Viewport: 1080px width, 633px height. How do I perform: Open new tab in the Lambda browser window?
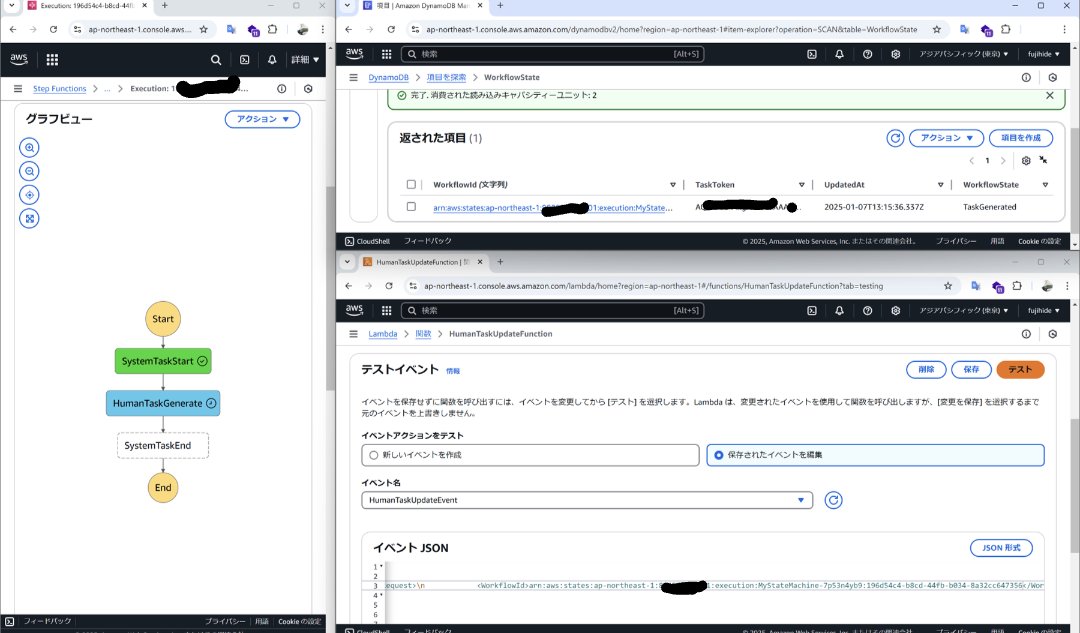click(500, 262)
